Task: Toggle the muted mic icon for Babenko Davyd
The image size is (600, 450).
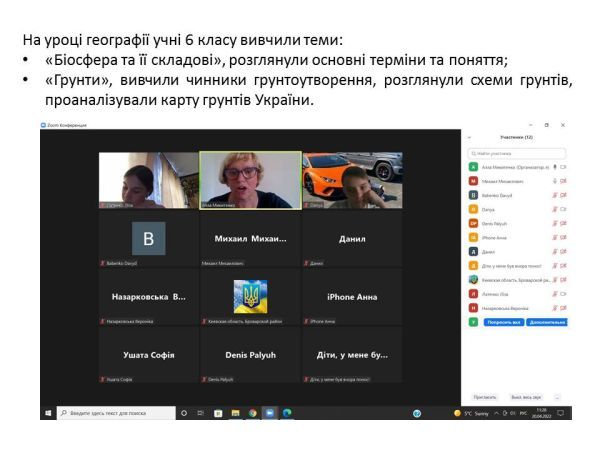Action: click(x=555, y=195)
